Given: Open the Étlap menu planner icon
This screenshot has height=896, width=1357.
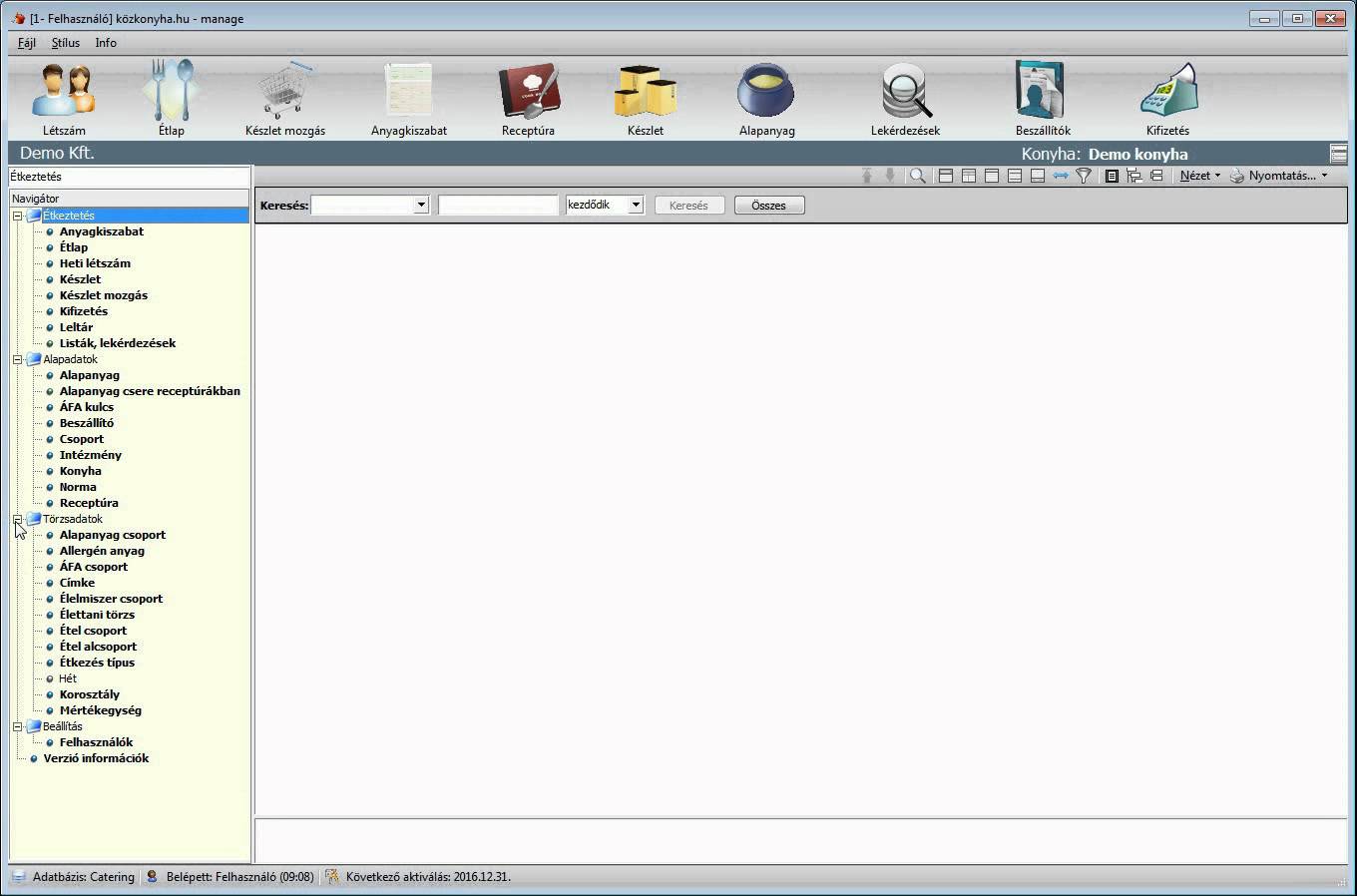Looking at the screenshot, I should click(x=171, y=92).
